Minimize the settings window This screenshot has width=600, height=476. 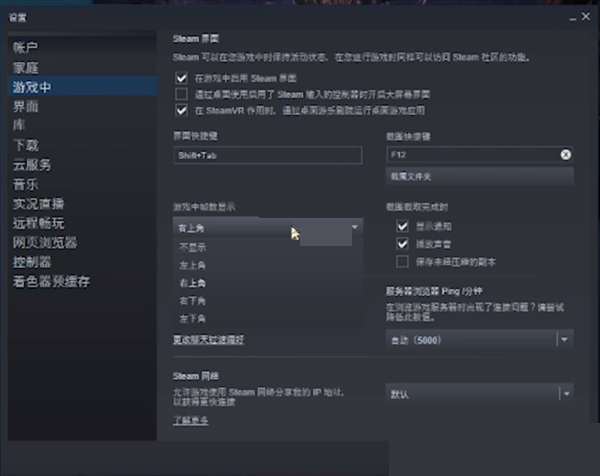[x=572, y=18]
